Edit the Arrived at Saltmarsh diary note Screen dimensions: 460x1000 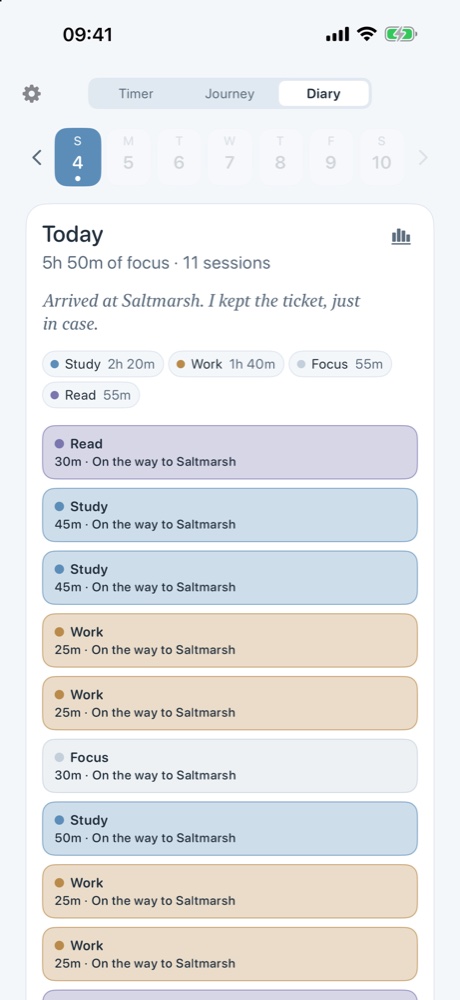202,312
